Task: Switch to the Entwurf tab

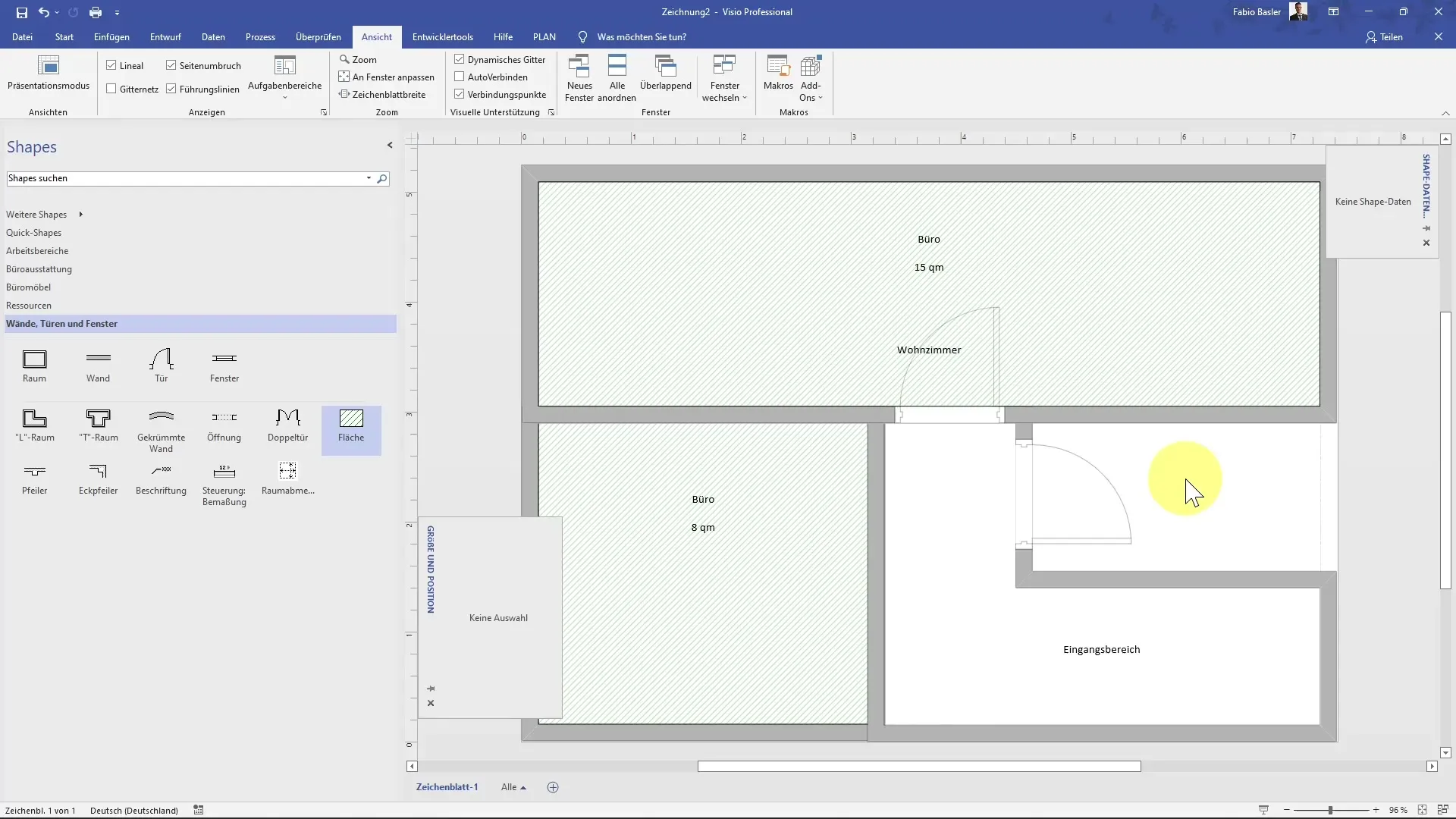Action: pyautogui.click(x=165, y=36)
